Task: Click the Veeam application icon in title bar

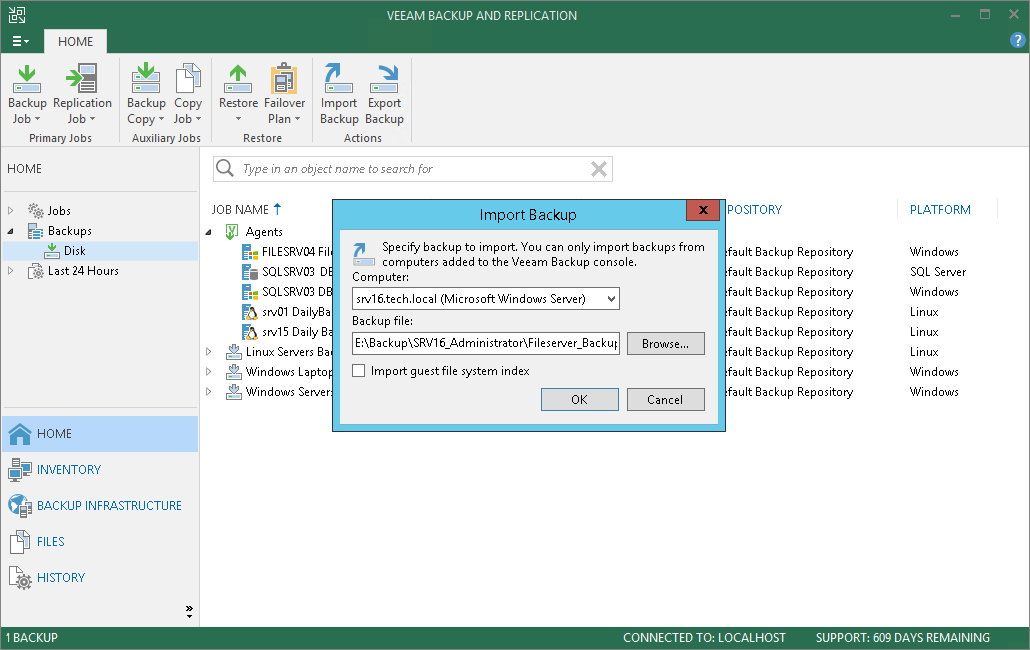Action: point(17,15)
